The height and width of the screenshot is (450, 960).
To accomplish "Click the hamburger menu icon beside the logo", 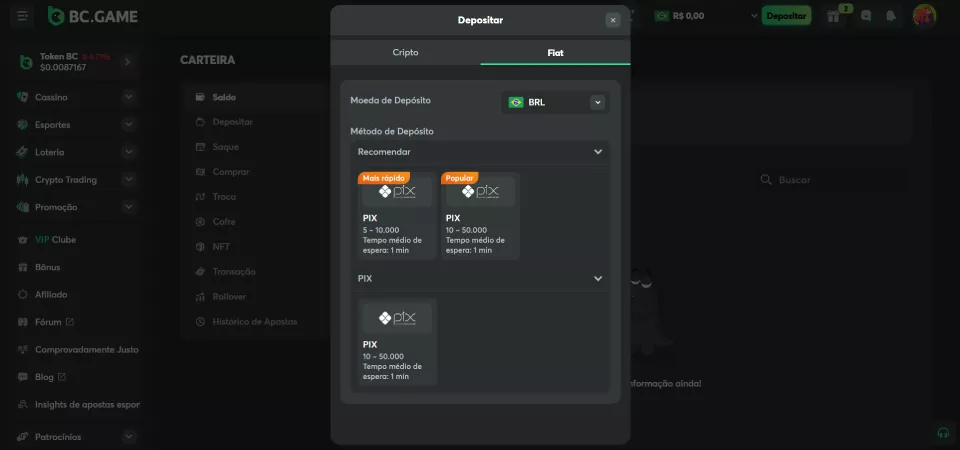I will coord(23,16).
